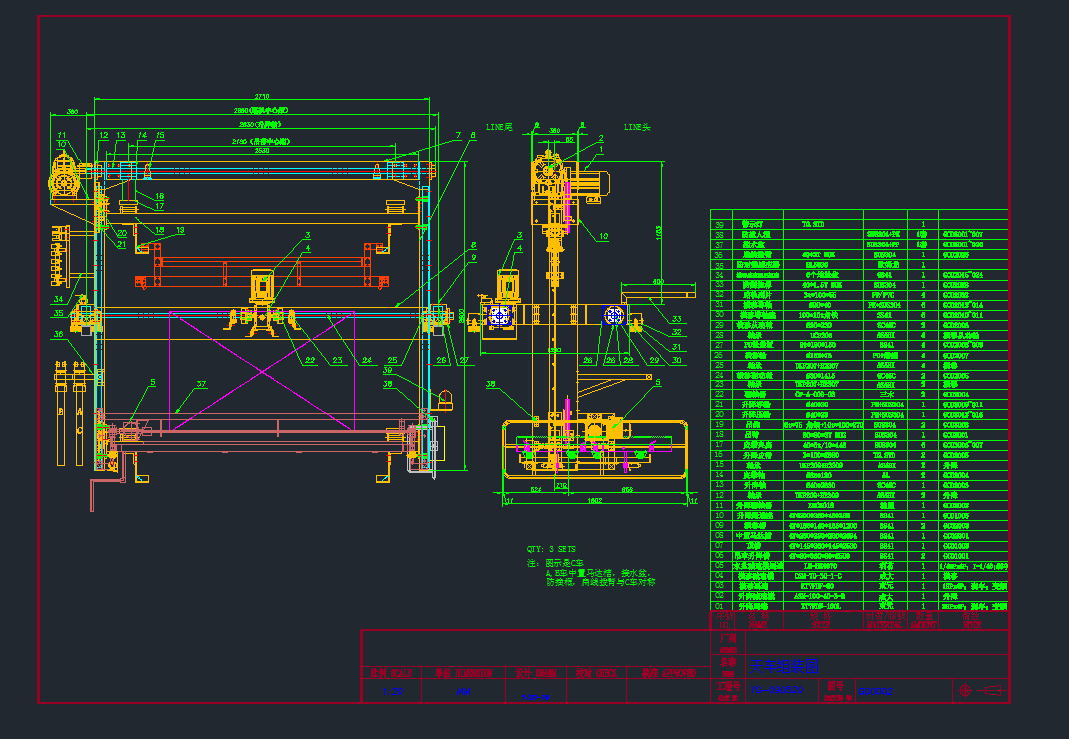Select the scale value 1:20
Screen dimensions: 1069x739
[392, 691]
